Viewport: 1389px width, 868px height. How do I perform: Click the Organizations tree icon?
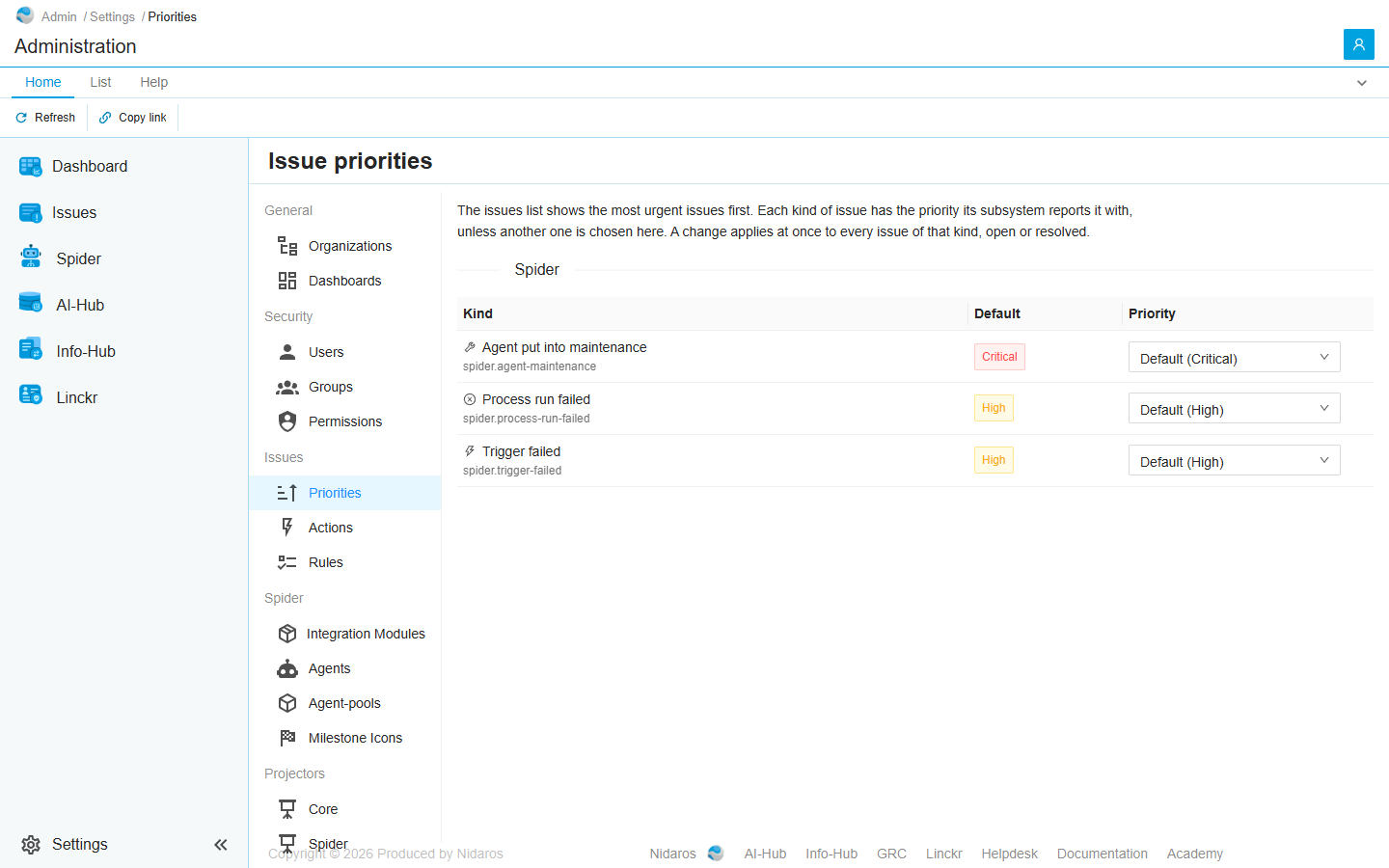287,246
